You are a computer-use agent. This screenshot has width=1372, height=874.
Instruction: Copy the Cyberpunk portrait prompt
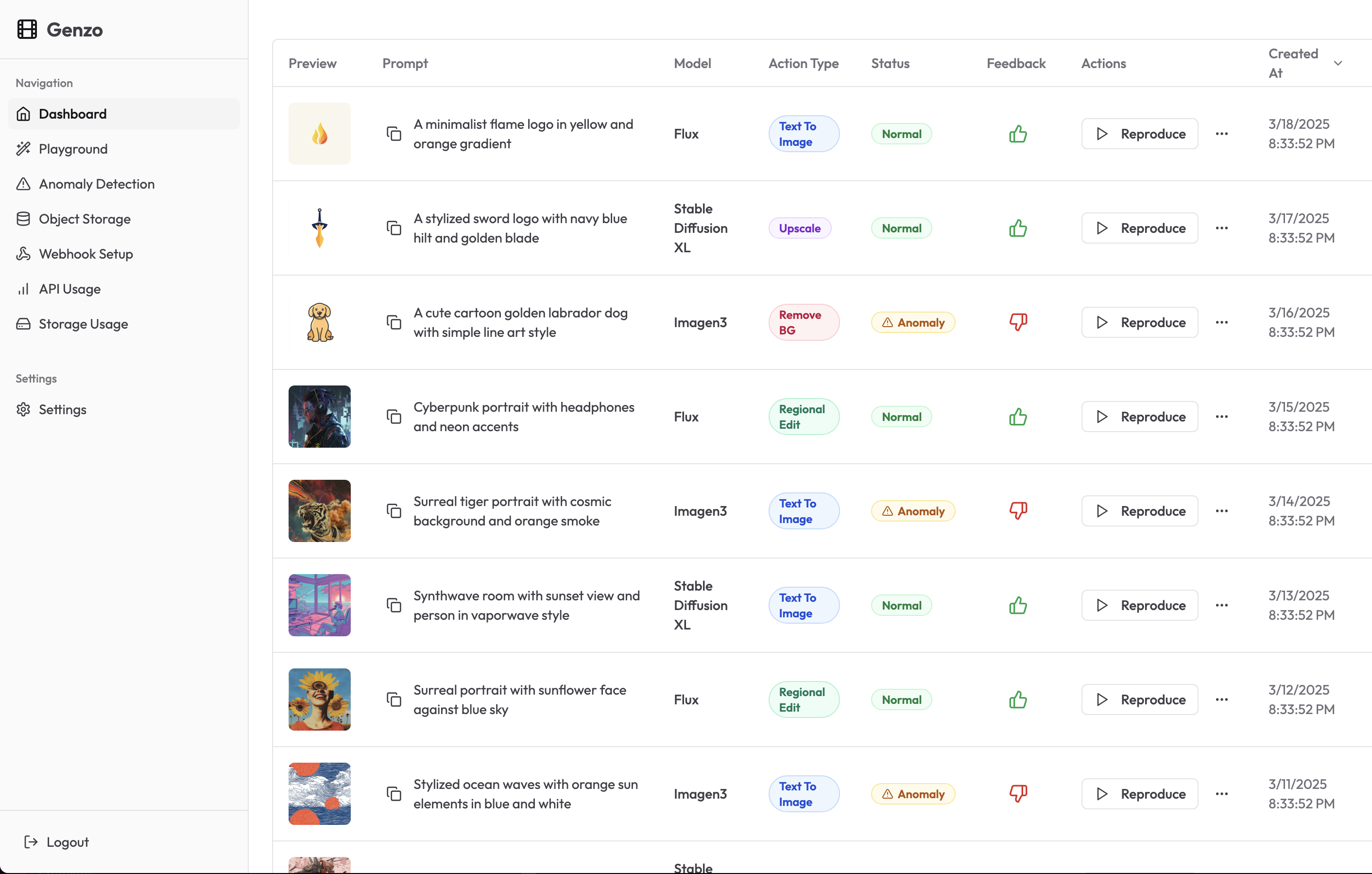click(x=394, y=417)
